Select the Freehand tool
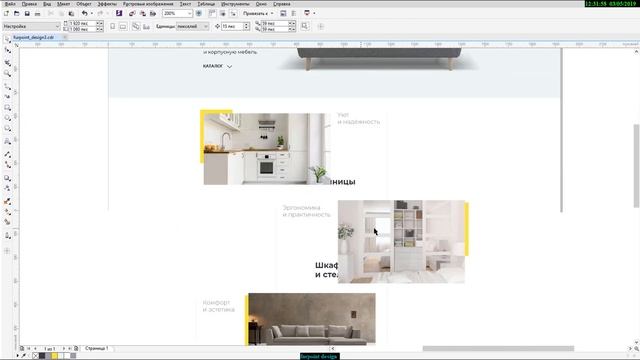 pyautogui.click(x=7, y=87)
